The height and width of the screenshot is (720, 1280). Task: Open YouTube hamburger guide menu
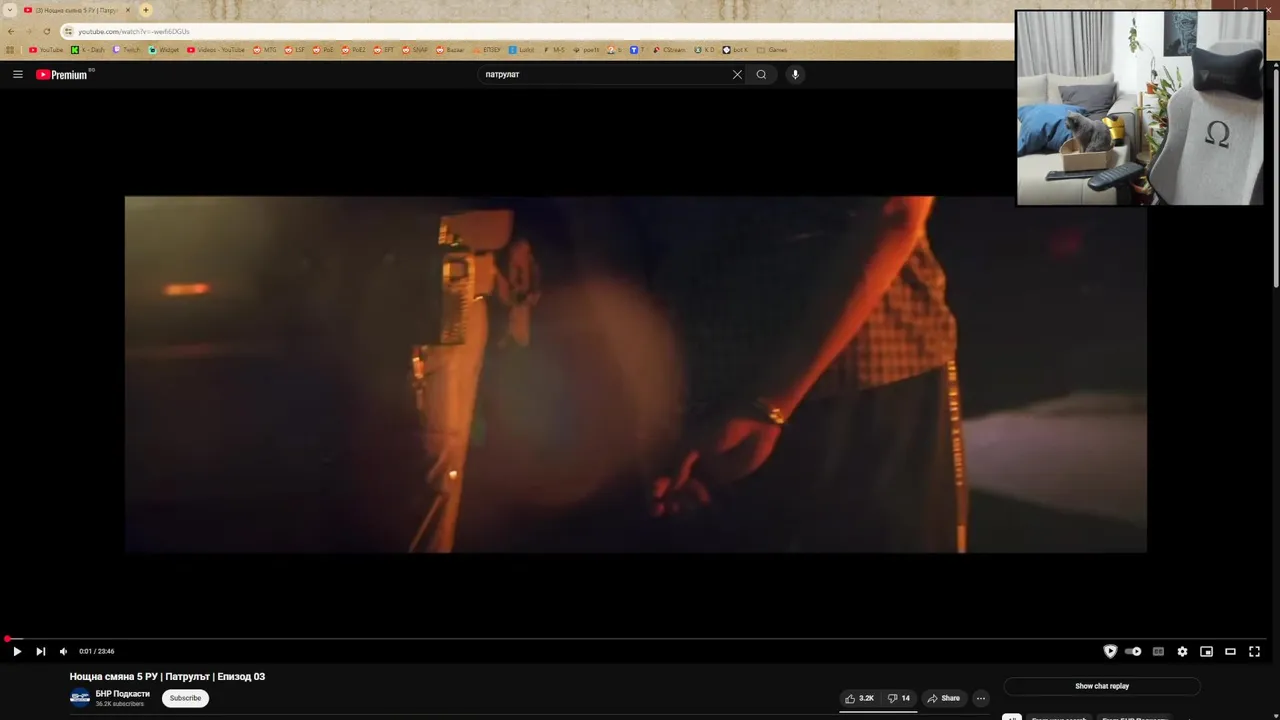pyautogui.click(x=17, y=74)
